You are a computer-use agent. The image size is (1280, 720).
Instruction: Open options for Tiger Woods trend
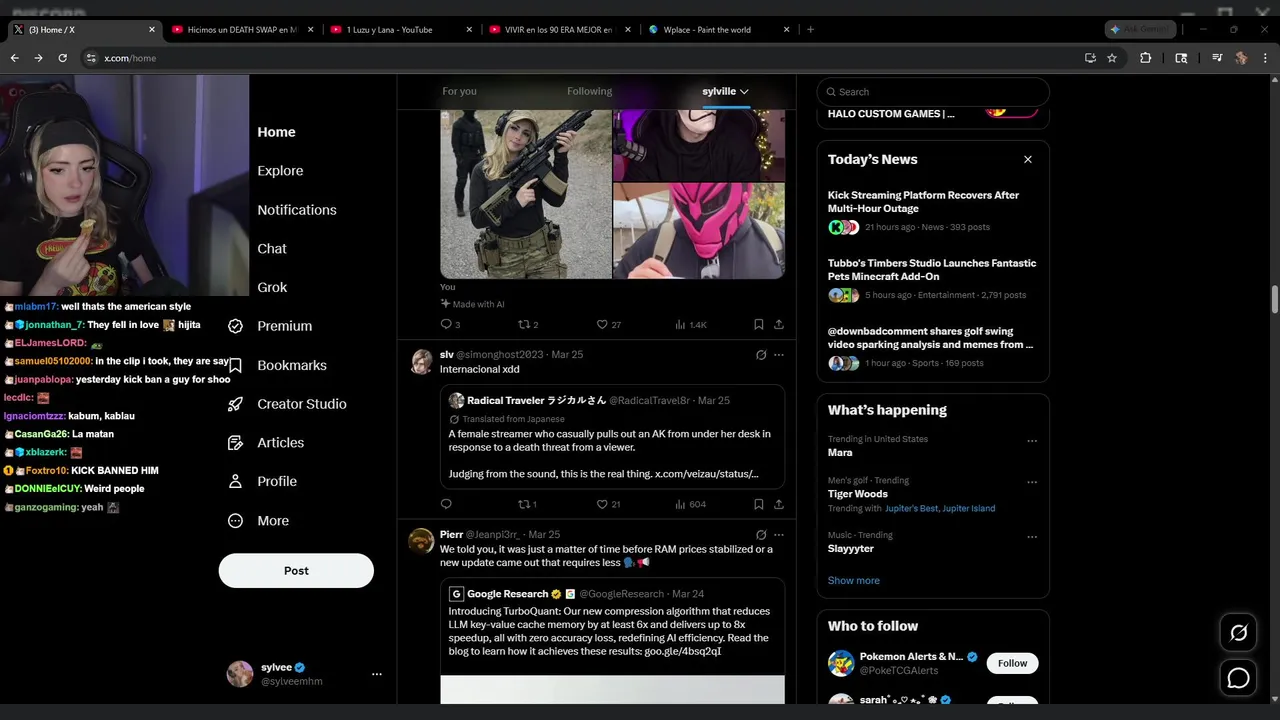1032,482
